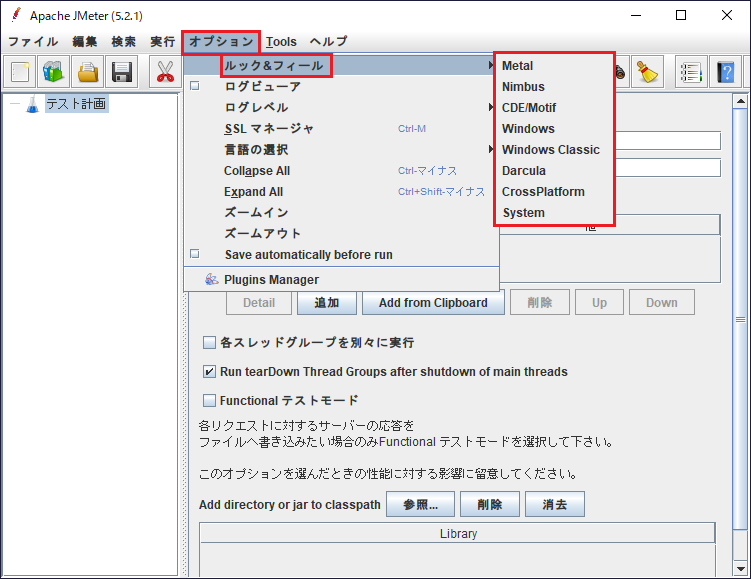Image resolution: width=751 pixels, height=579 pixels.
Task: Click the Up button
Action: pos(599,302)
